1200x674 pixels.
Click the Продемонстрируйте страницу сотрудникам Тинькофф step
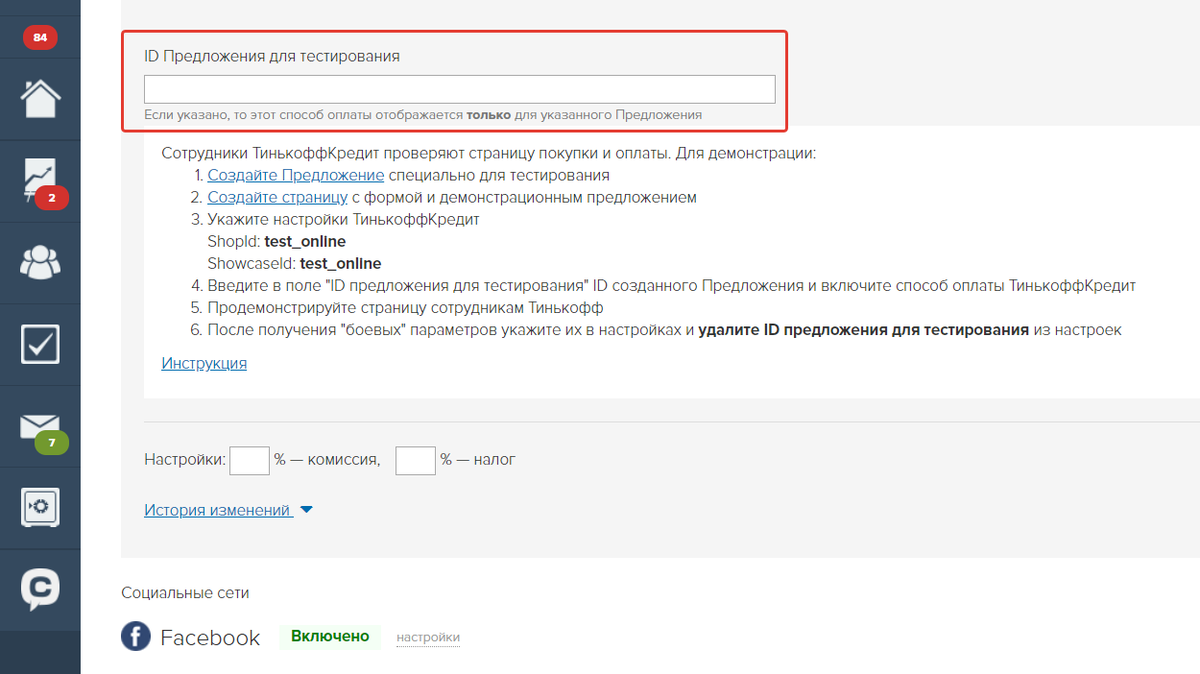point(405,308)
